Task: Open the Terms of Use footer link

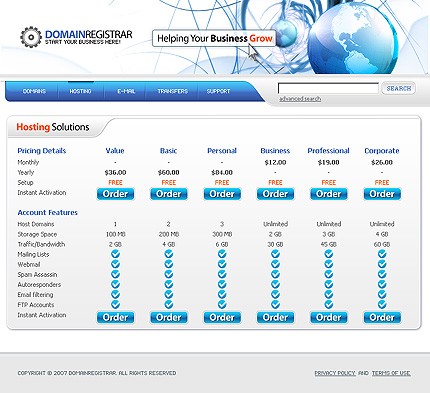Action: point(391,373)
